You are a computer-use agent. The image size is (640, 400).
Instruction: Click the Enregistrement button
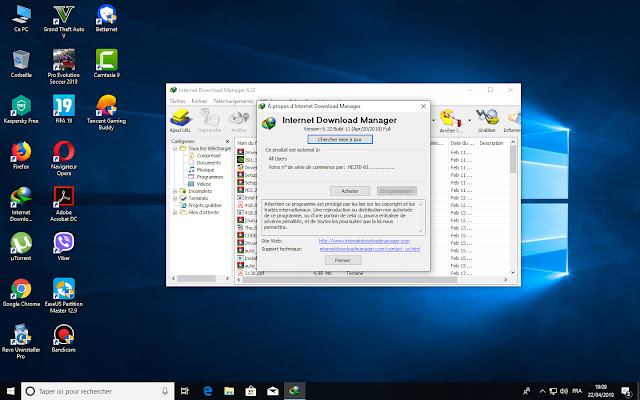tap(396, 191)
